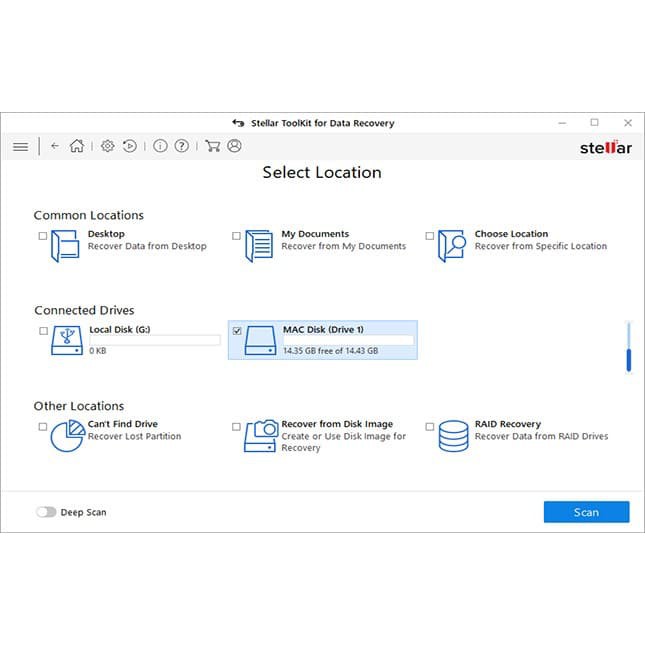Click the RAID Recovery database icon

coord(453,436)
